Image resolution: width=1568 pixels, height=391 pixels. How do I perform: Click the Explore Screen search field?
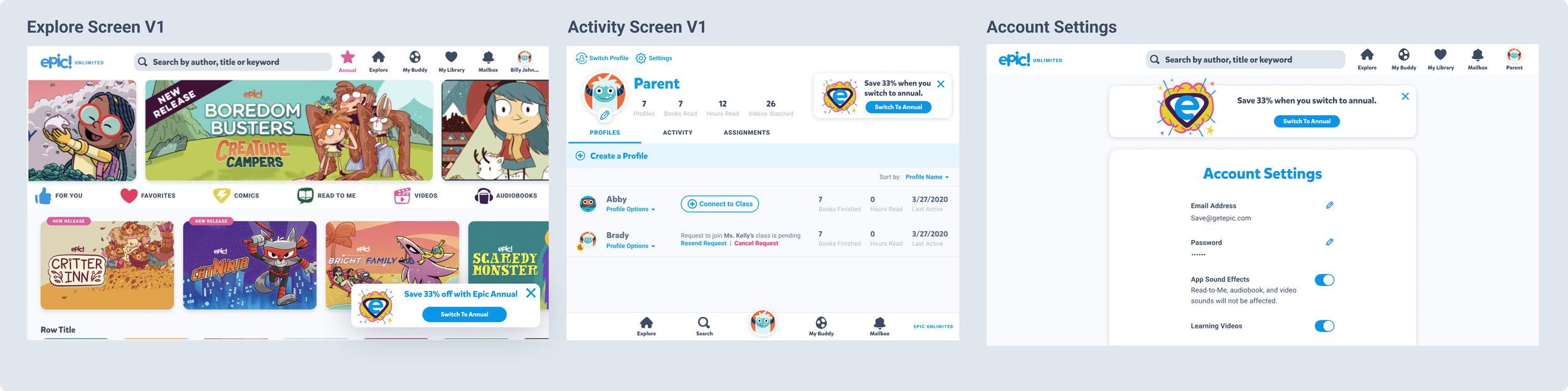[x=233, y=62]
